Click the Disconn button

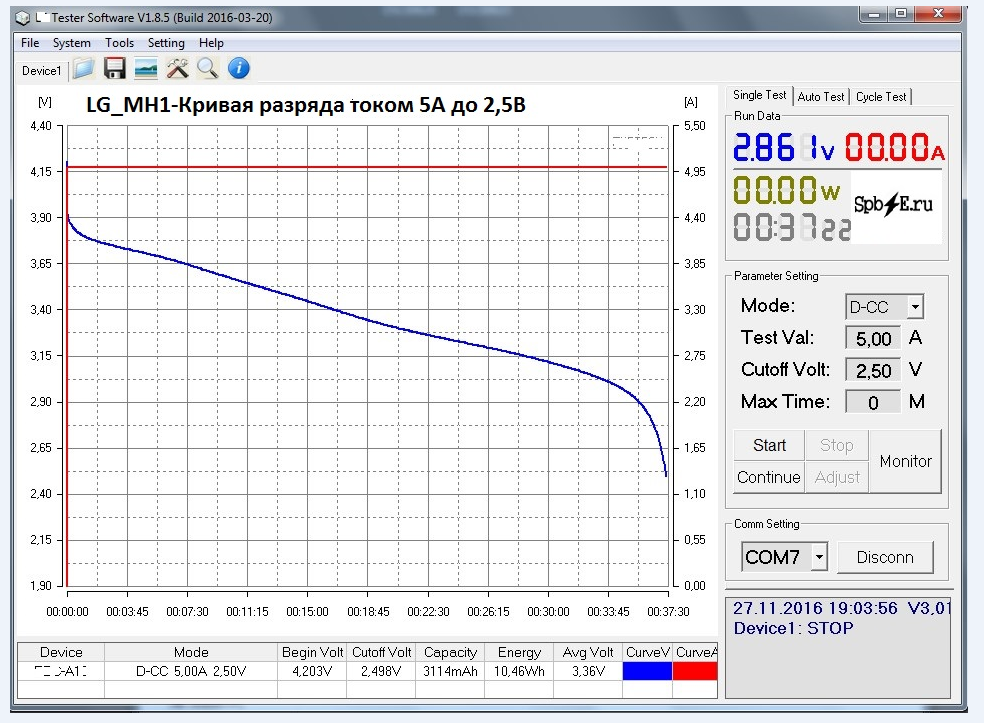pyautogui.click(x=884, y=558)
